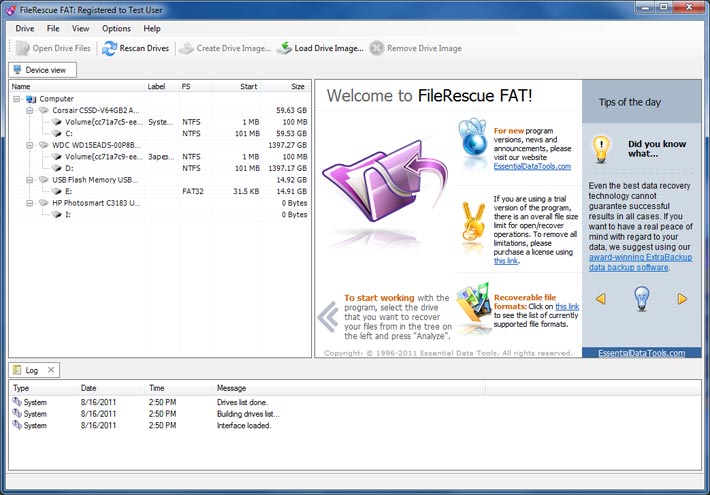Click the Computer icon in the tree
710x495 pixels.
(x=31, y=99)
